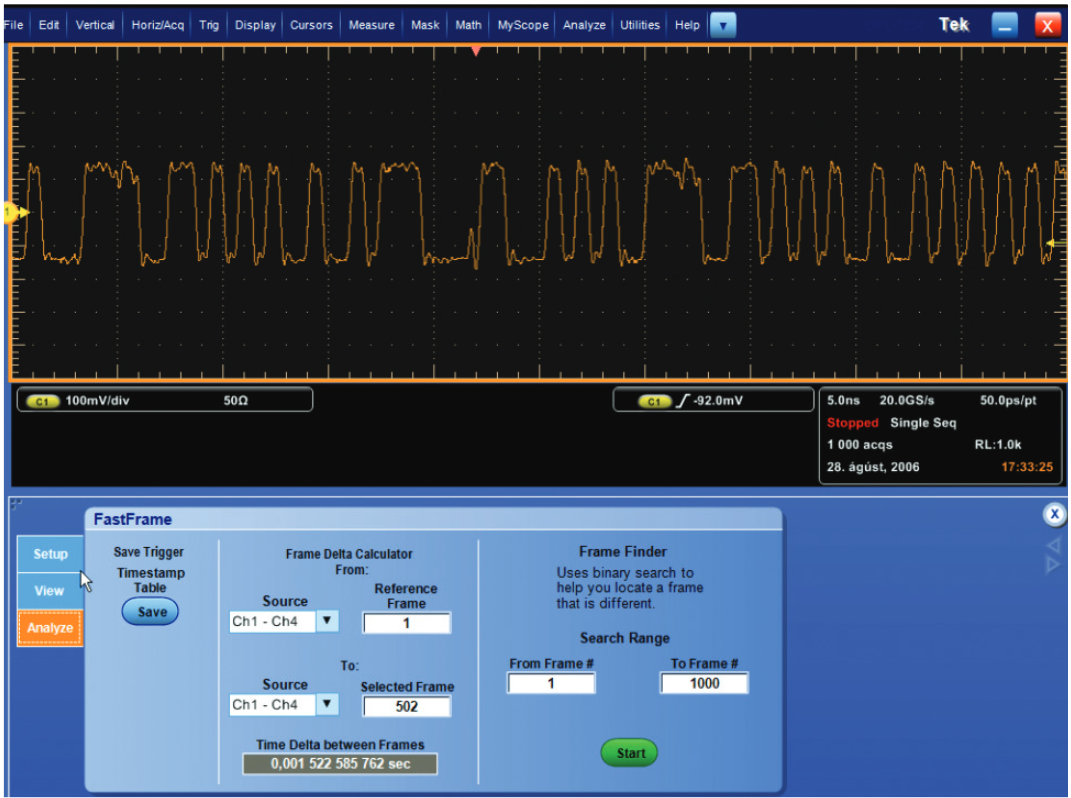
Task: Click the Tek logo
Action: click(953, 24)
